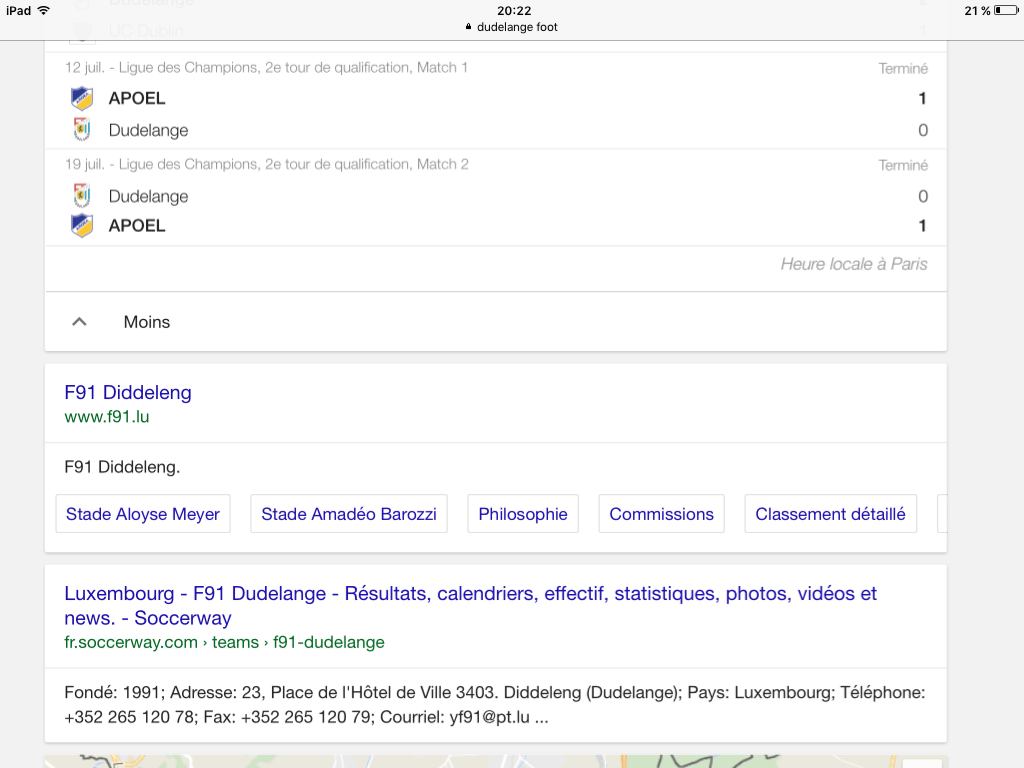Tap the Dudelange crest in the 12 juil. match

(x=81, y=130)
